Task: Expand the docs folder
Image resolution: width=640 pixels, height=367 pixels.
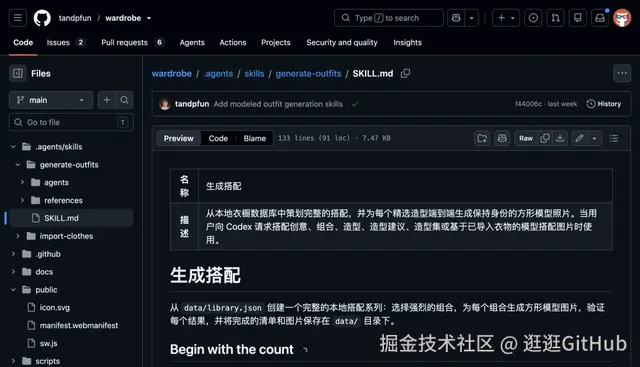Action: [x=13, y=272]
